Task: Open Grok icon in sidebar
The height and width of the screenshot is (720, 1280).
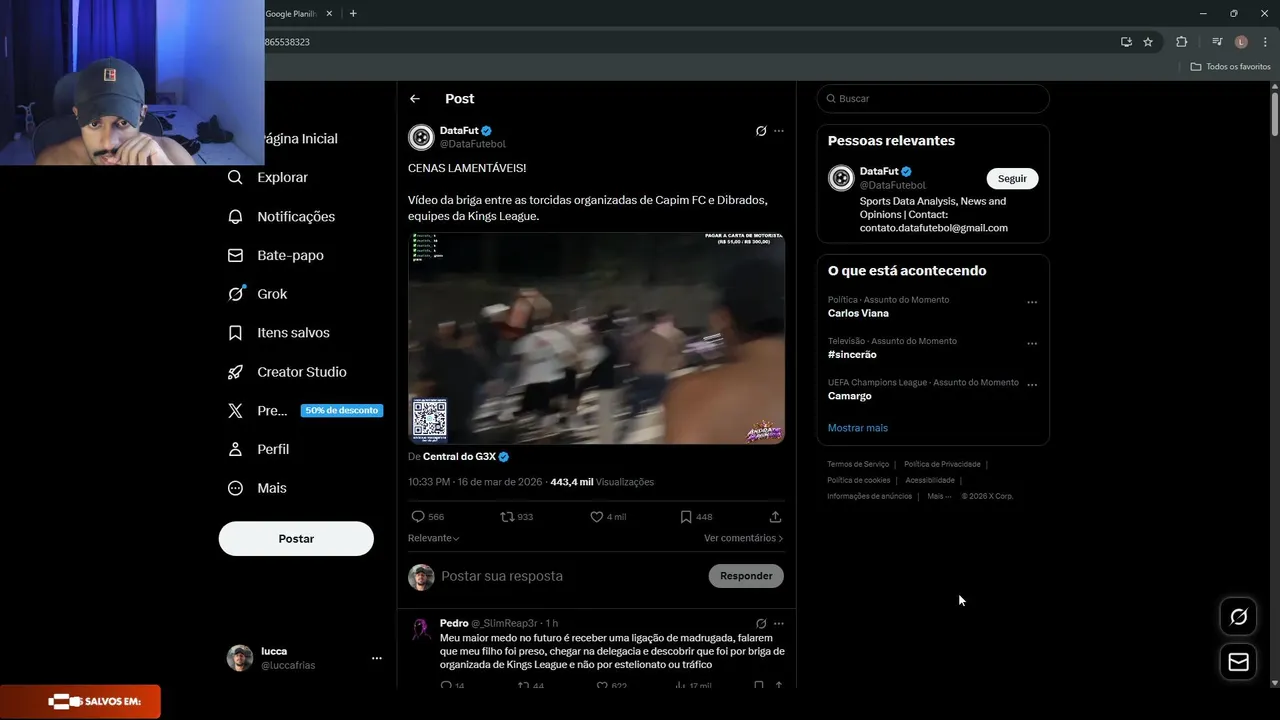Action: coord(235,294)
